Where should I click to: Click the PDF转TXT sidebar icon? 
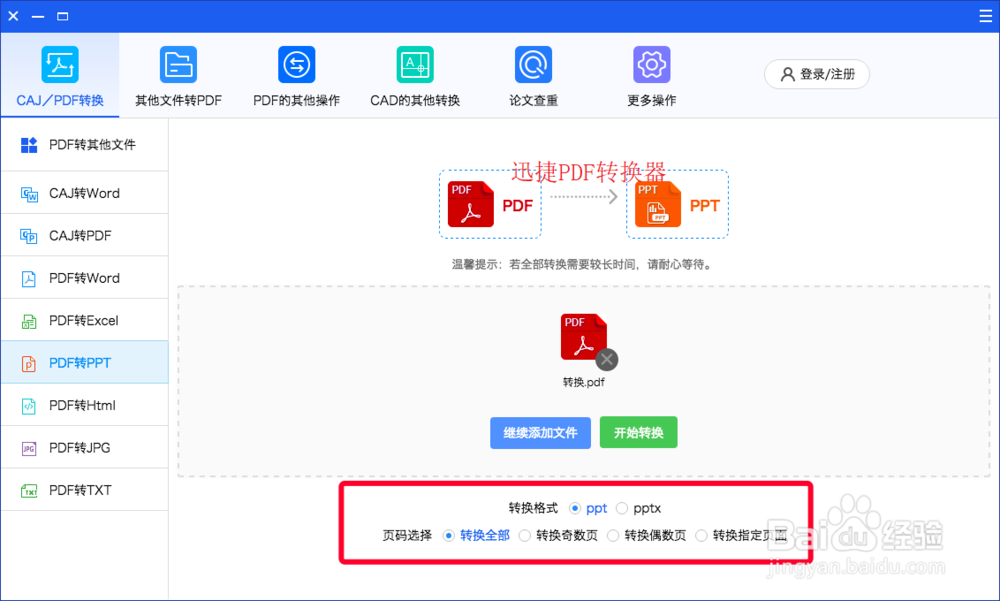click(29, 491)
